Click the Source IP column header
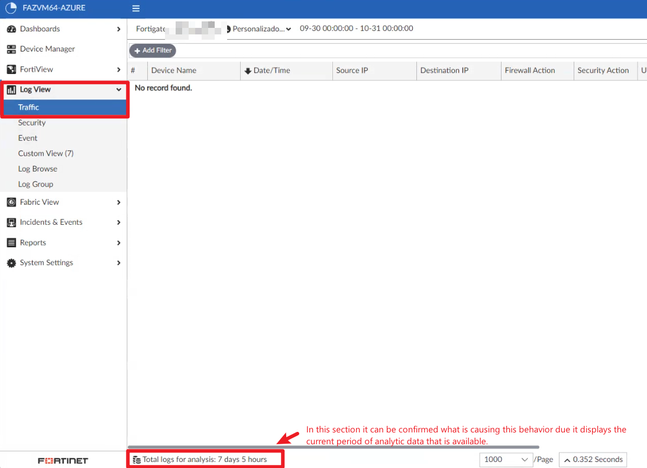The image size is (647, 468). coord(374,71)
